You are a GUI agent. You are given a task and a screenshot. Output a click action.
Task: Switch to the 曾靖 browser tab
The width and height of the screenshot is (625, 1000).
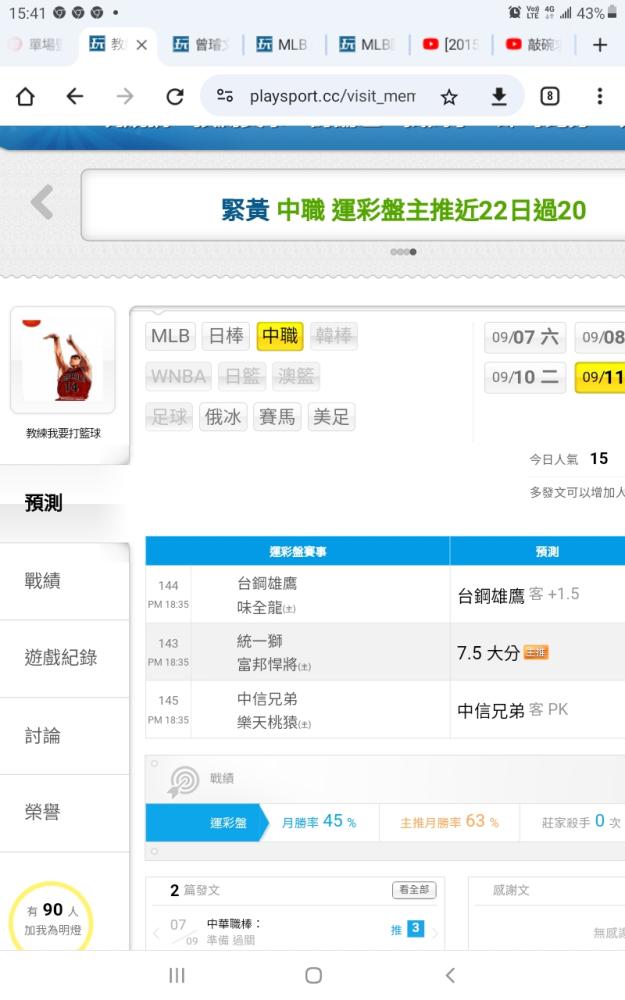(200, 45)
